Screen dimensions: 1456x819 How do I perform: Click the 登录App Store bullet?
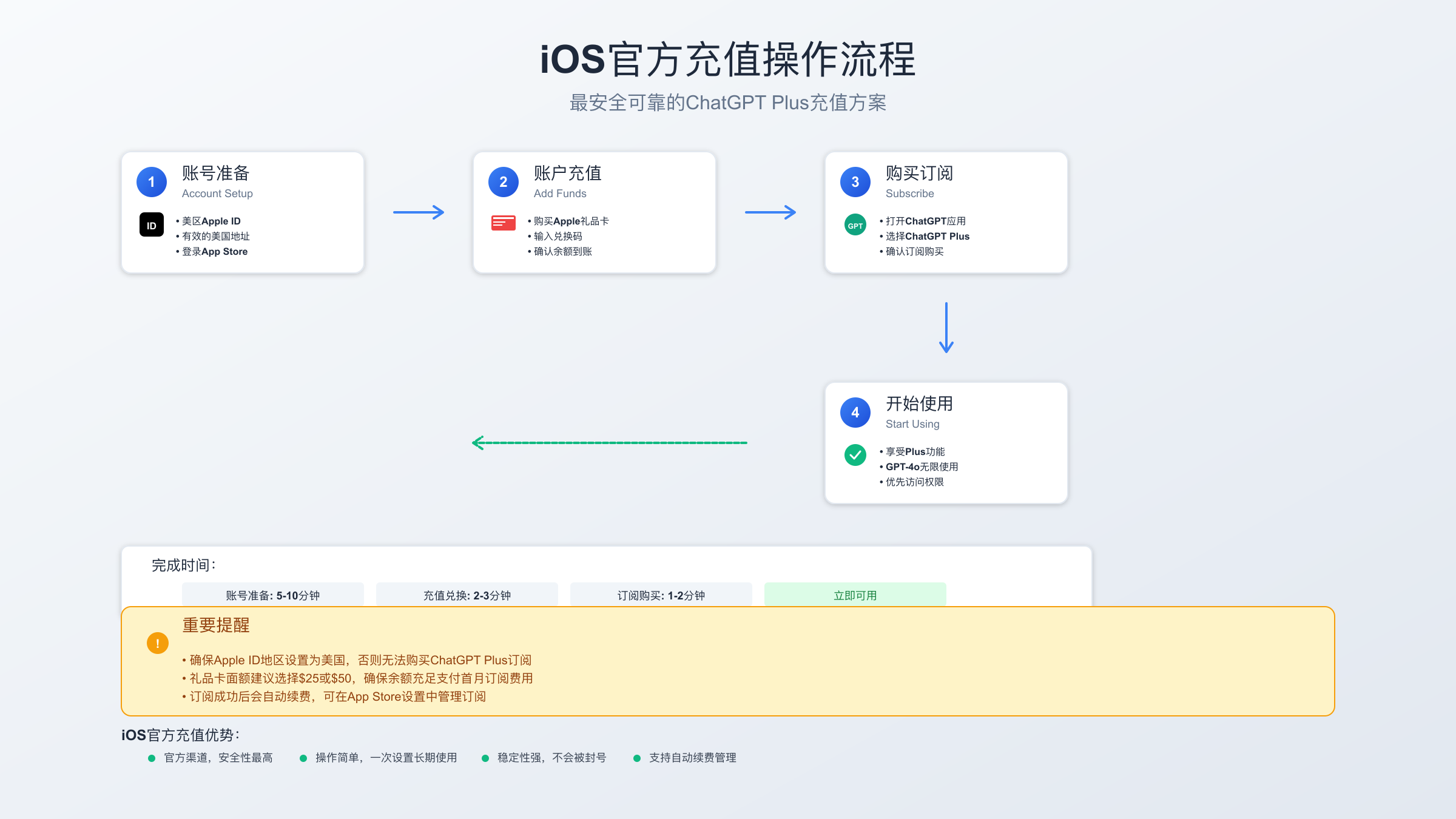click(x=212, y=252)
